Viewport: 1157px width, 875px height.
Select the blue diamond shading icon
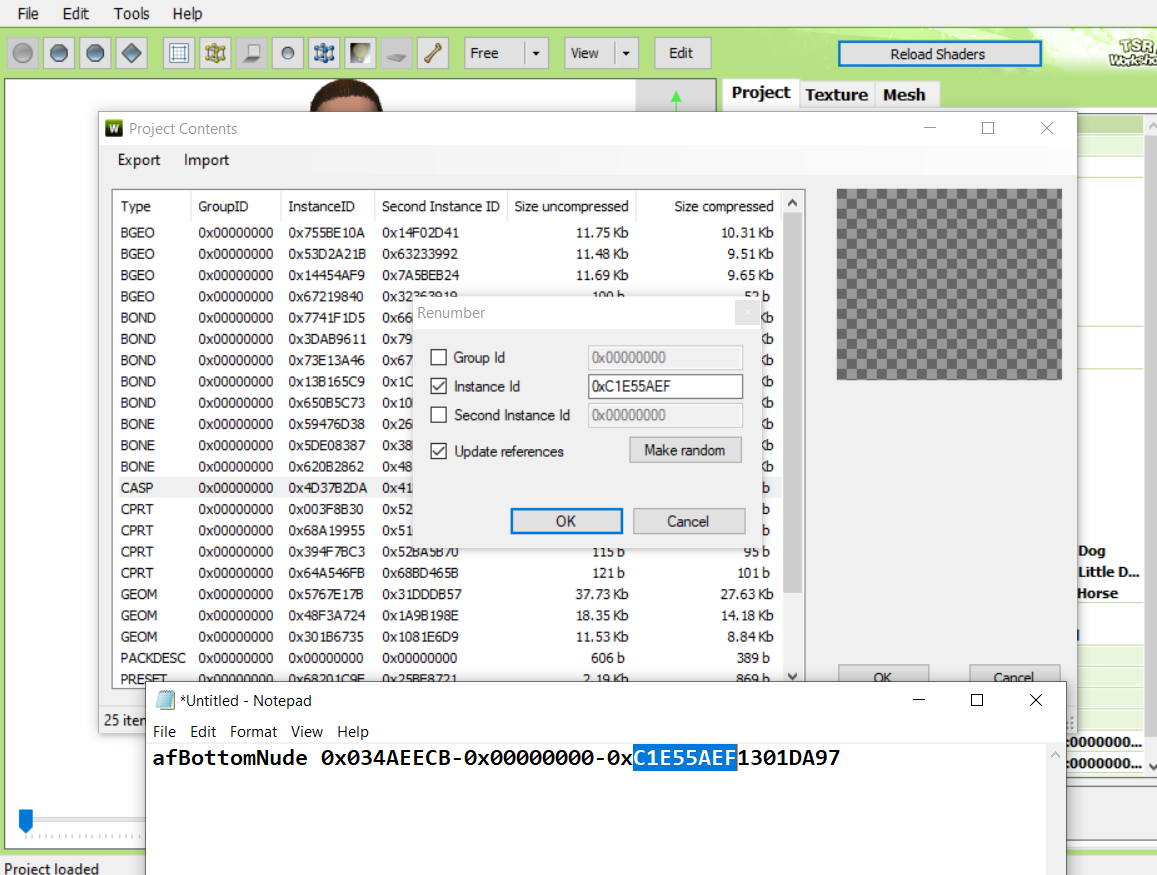click(x=131, y=52)
